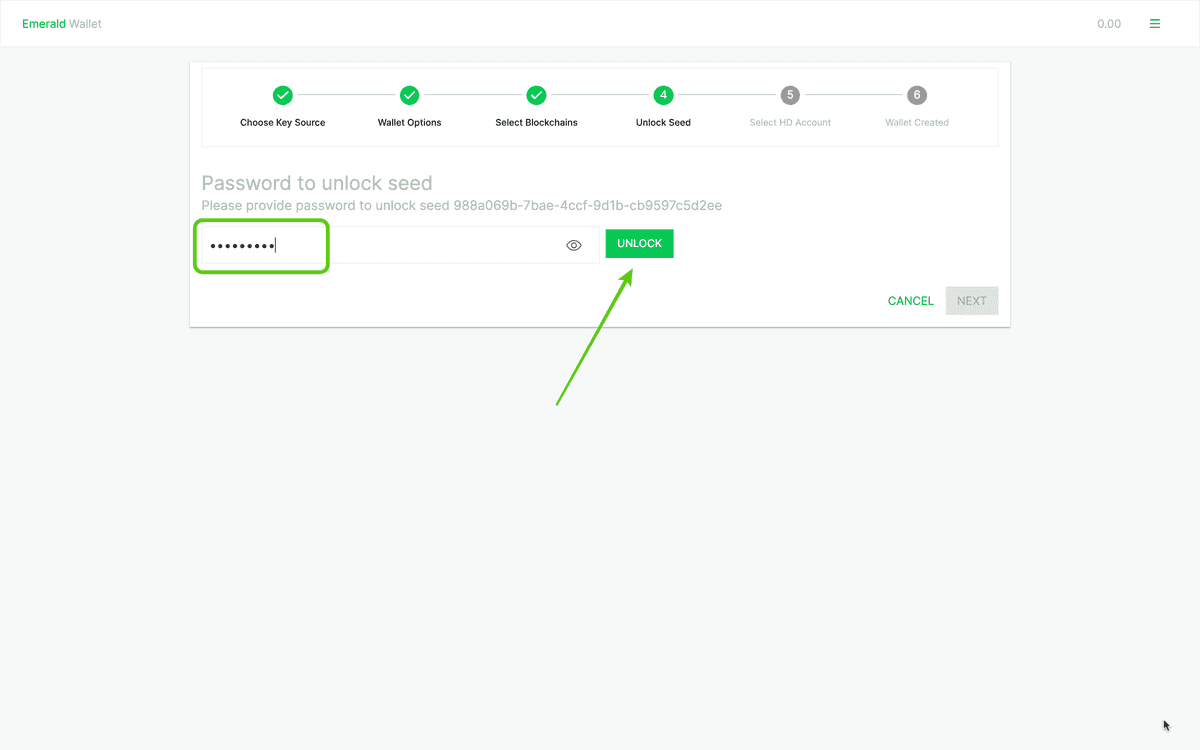This screenshot has width=1200, height=750.
Task: Click CANCEL to abort seed unlocking
Action: [x=910, y=300]
